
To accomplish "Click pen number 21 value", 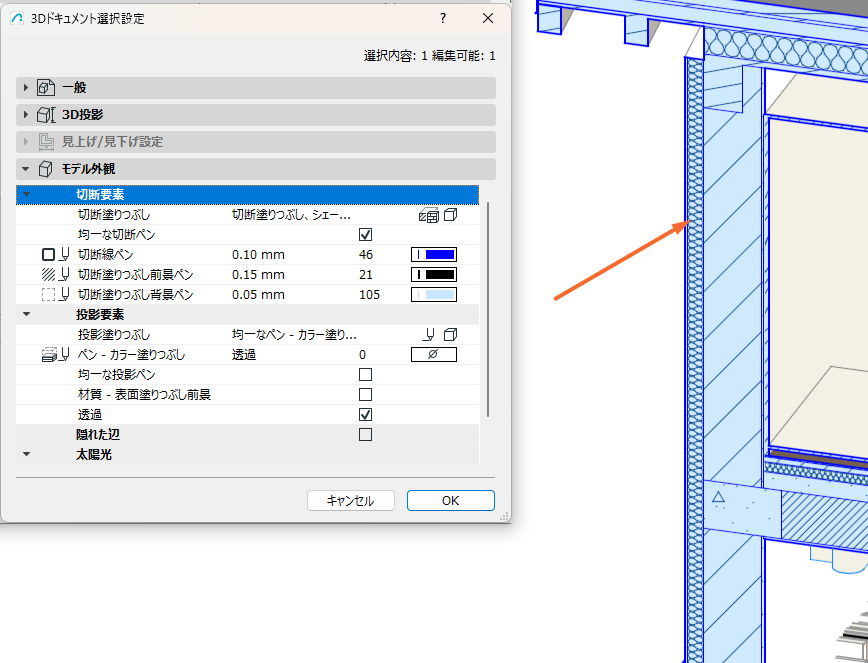I will (x=365, y=274).
